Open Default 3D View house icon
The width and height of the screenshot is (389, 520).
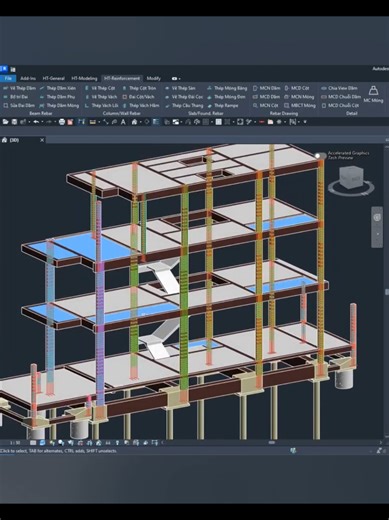[134, 122]
